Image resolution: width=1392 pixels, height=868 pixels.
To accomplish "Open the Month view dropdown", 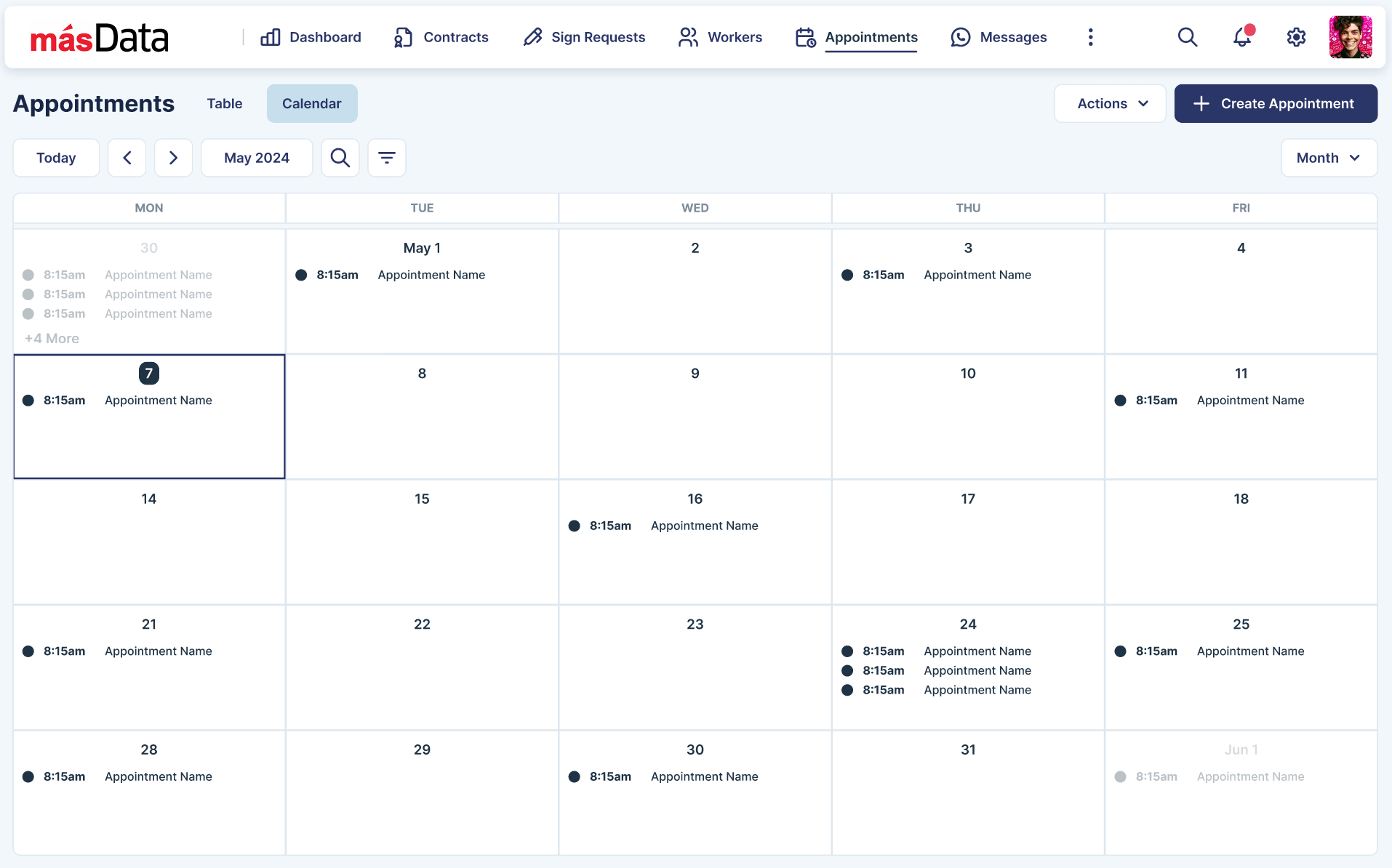I will coord(1328,158).
